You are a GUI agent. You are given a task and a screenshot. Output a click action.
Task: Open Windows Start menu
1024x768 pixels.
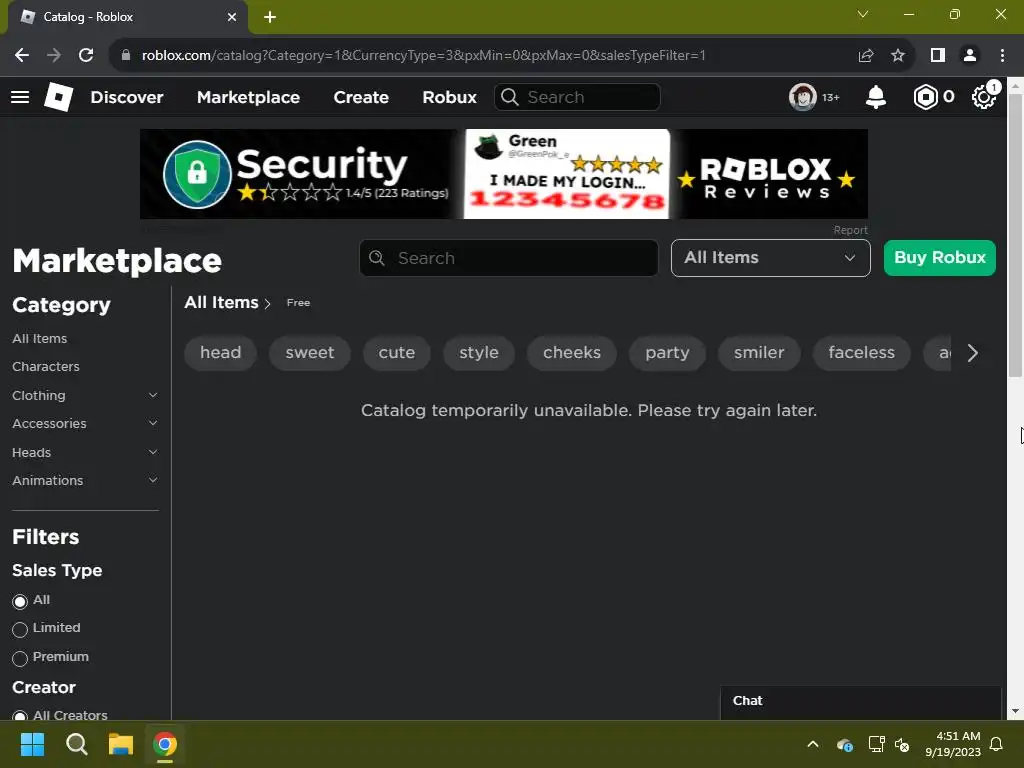click(32, 744)
